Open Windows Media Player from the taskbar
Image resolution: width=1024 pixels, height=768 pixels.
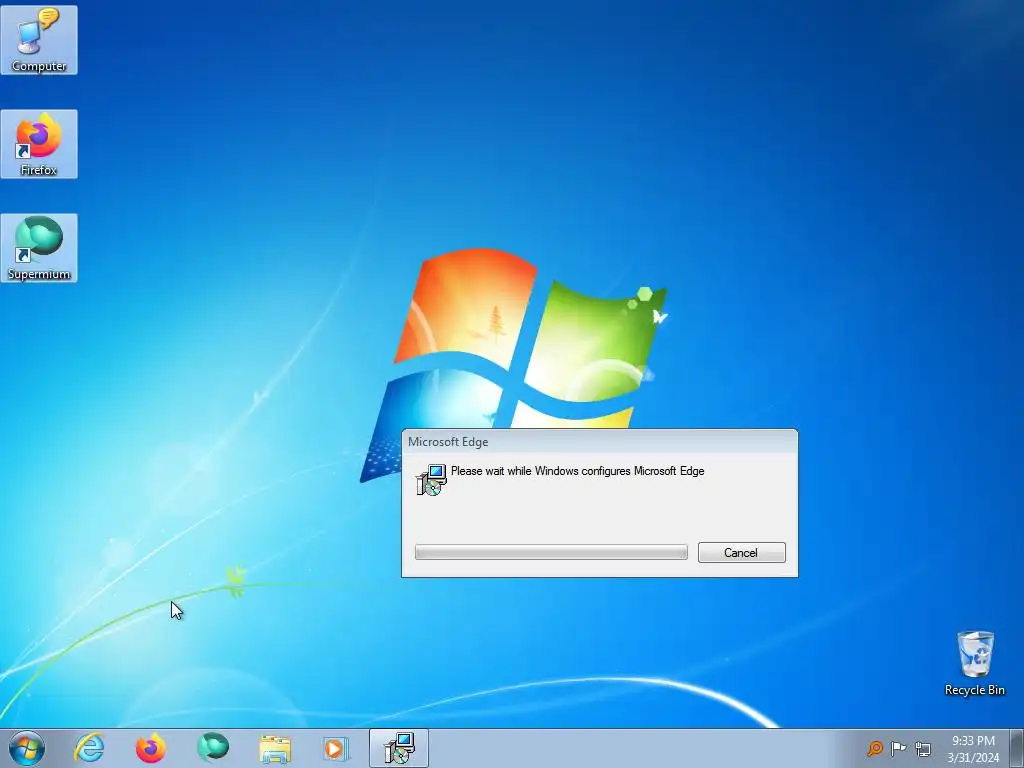pos(336,748)
